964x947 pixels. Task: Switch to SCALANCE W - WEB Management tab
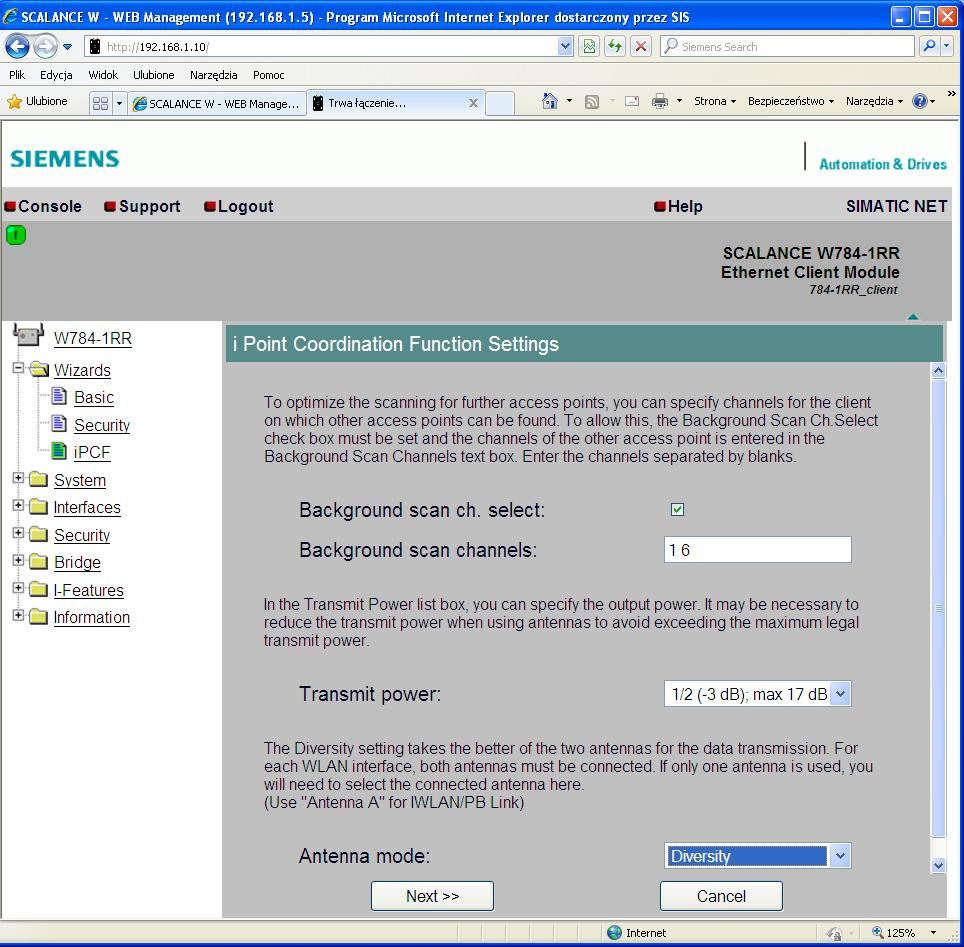tap(216, 103)
